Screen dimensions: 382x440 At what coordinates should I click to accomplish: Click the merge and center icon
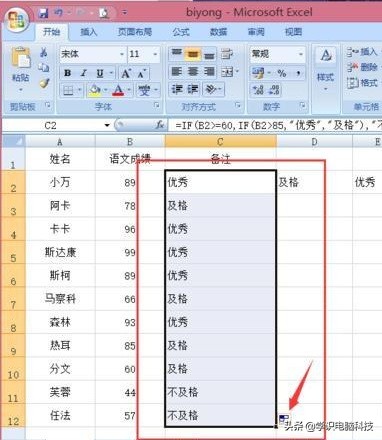[x=227, y=72]
